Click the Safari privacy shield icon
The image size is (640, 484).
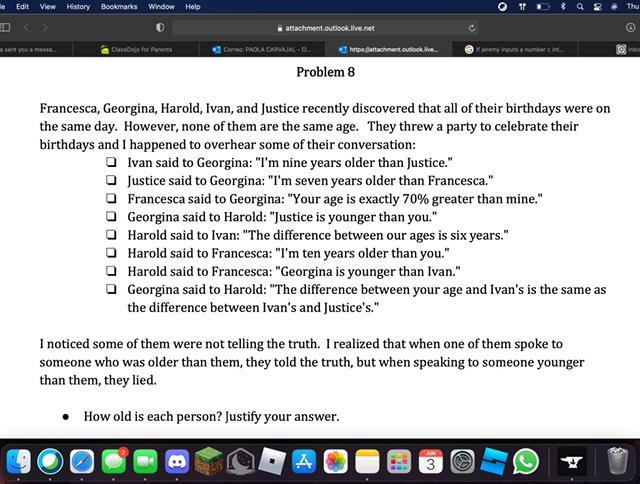[x=160, y=28]
